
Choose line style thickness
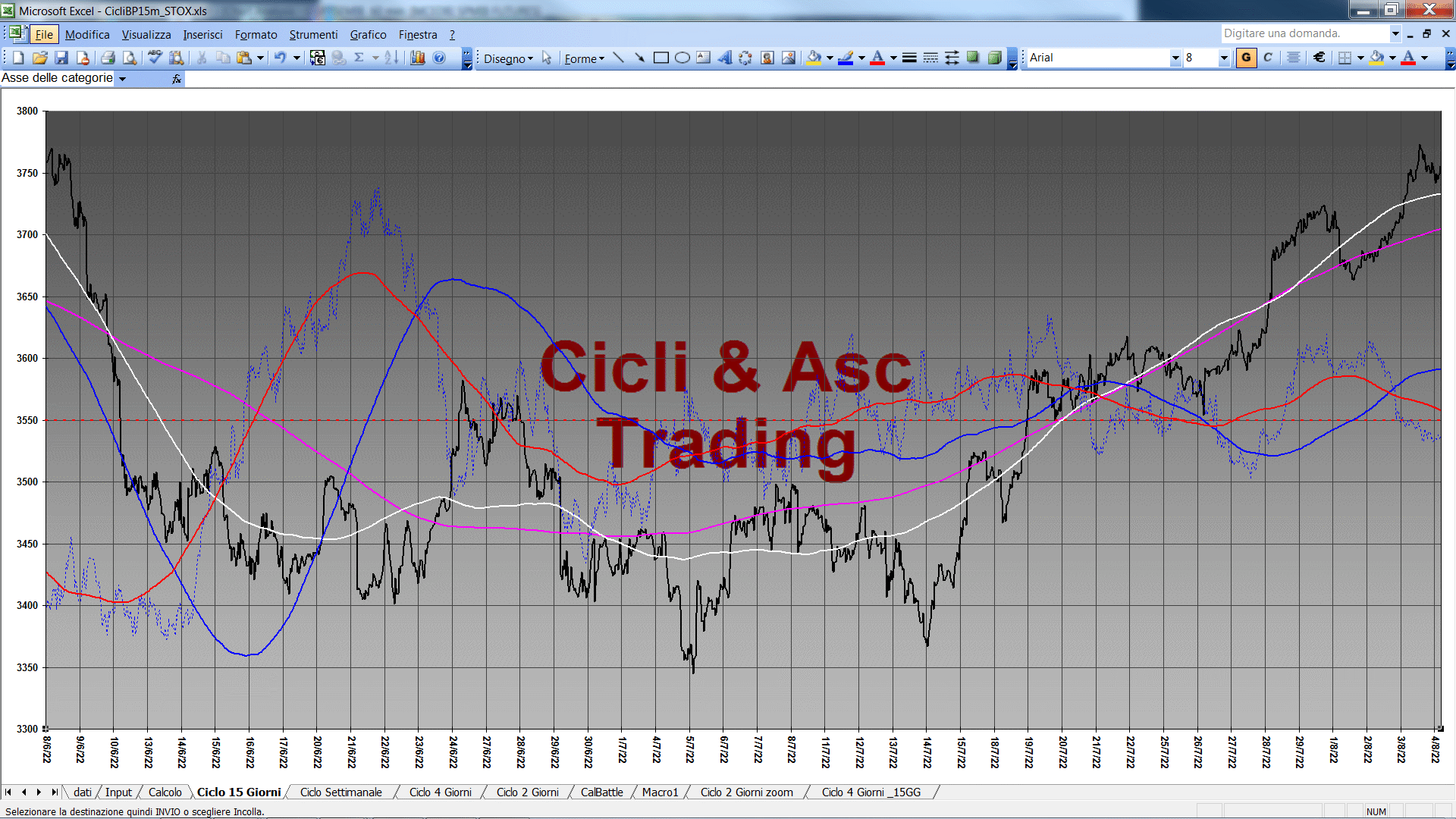909,58
